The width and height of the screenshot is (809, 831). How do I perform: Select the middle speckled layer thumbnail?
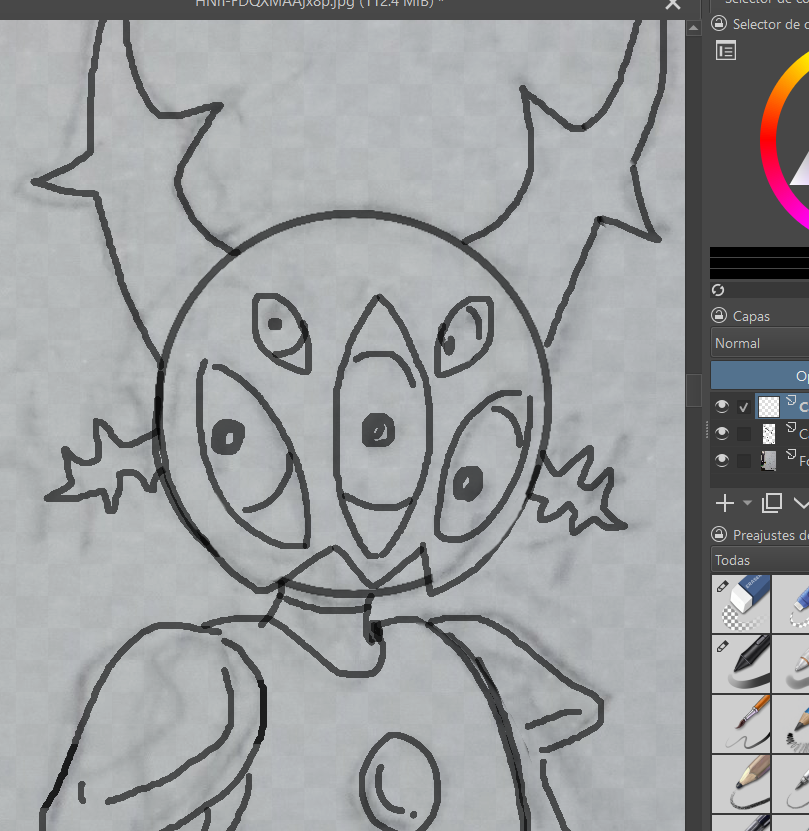(769, 434)
